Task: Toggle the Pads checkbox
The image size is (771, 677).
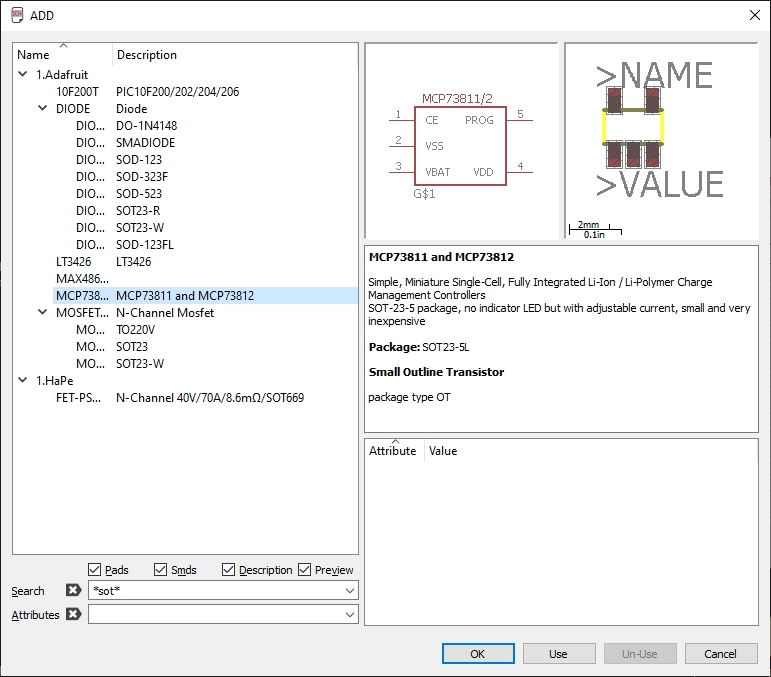Action: [94, 569]
